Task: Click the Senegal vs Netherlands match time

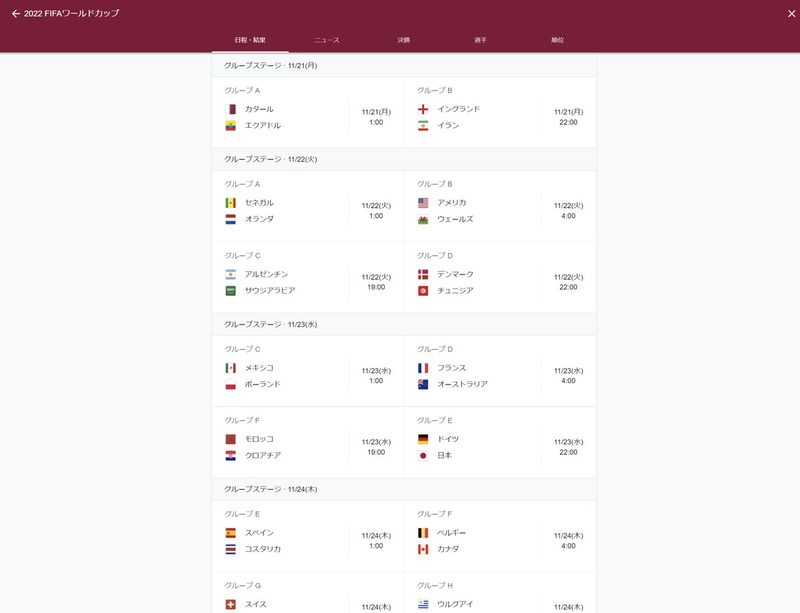Action: point(376,210)
